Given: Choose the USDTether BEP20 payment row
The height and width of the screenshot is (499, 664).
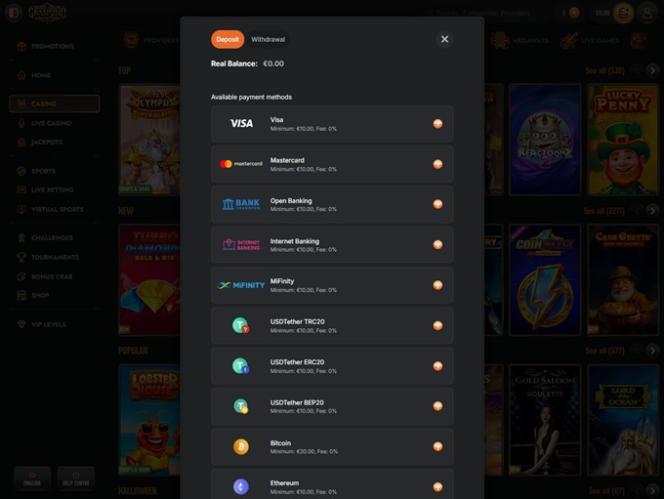Looking at the screenshot, I should click(332, 406).
